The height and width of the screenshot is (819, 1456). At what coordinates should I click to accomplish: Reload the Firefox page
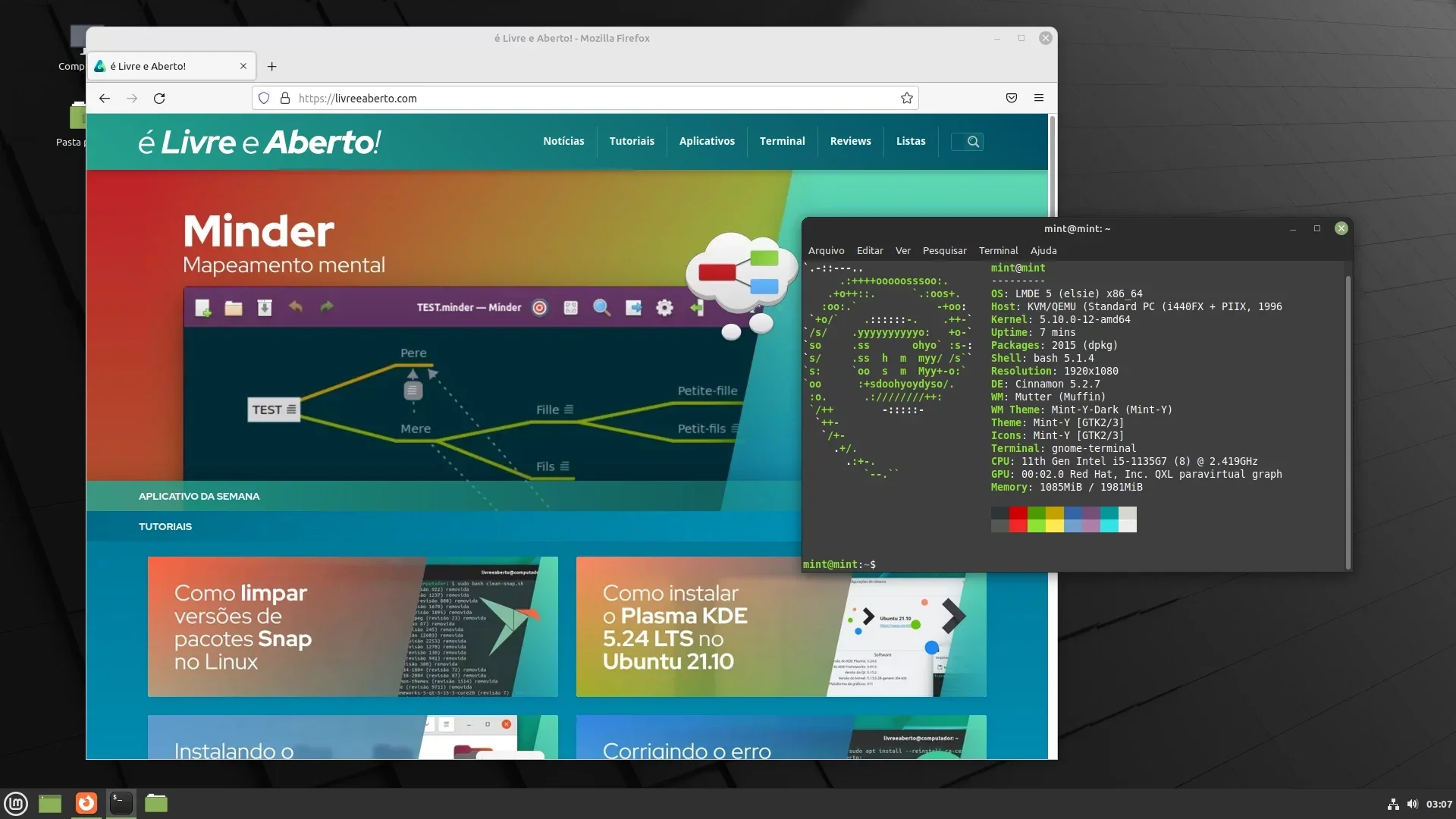[x=159, y=99]
